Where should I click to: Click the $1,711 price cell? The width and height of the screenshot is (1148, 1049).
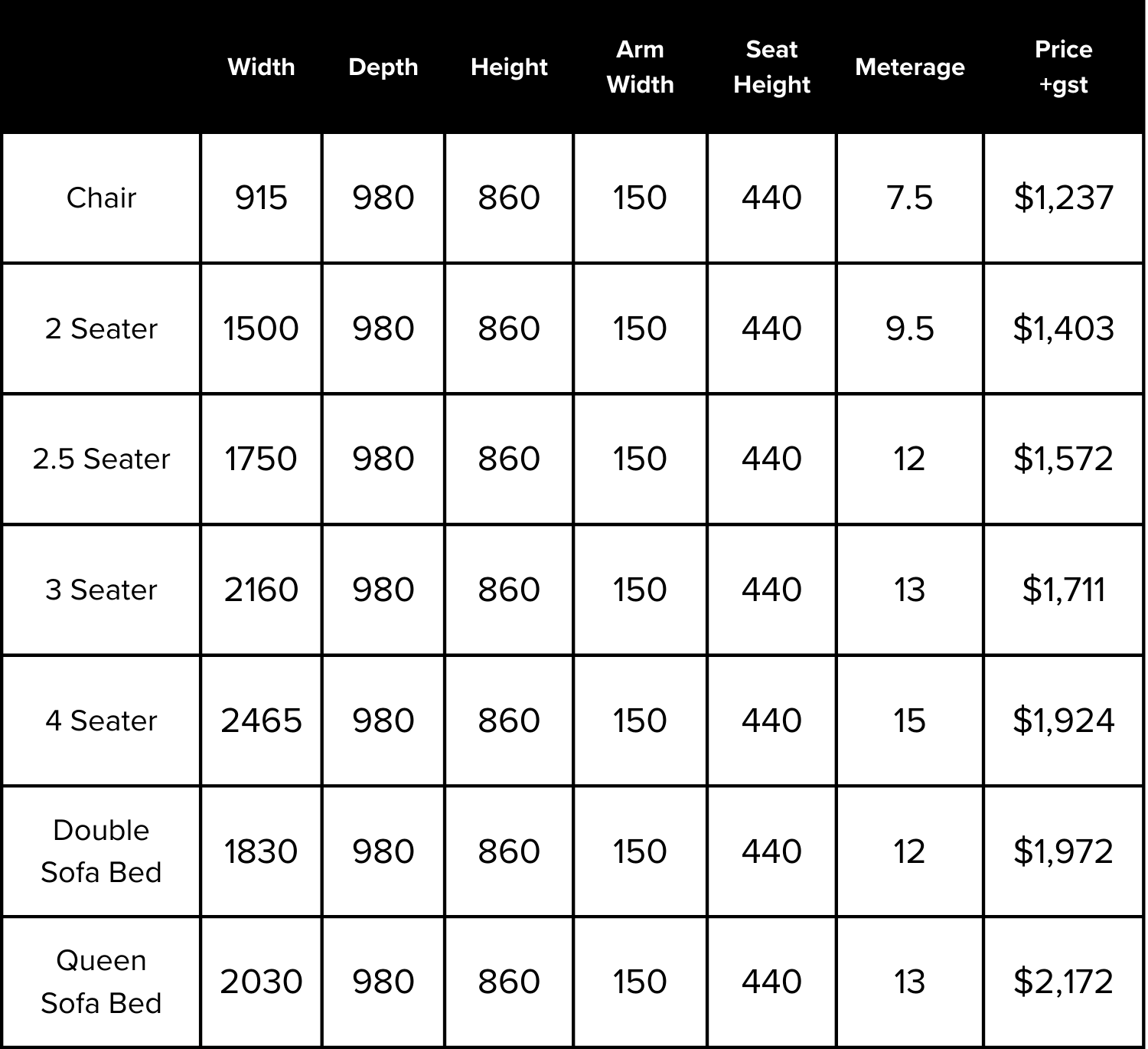click(1063, 590)
